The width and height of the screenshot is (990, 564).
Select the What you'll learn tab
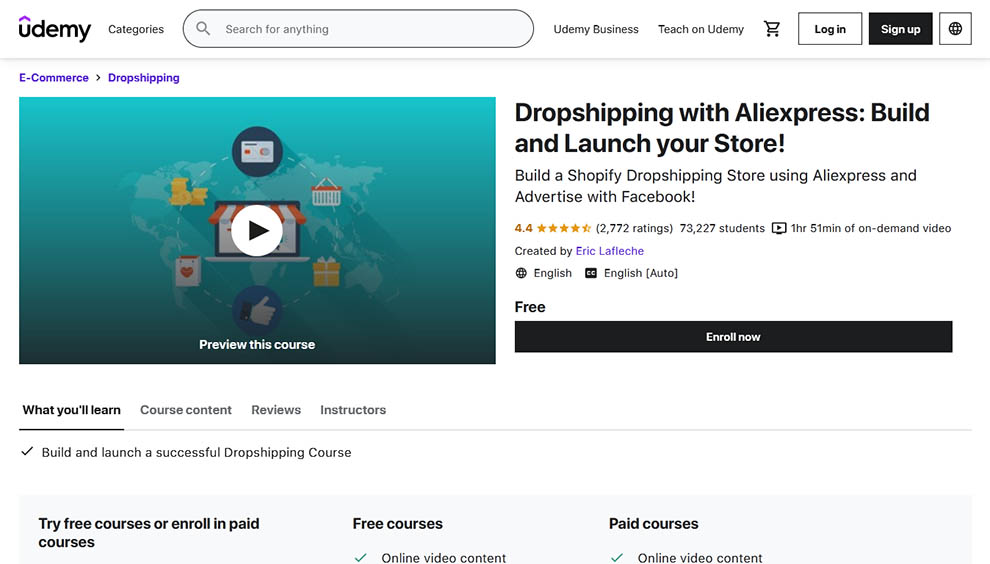point(71,410)
